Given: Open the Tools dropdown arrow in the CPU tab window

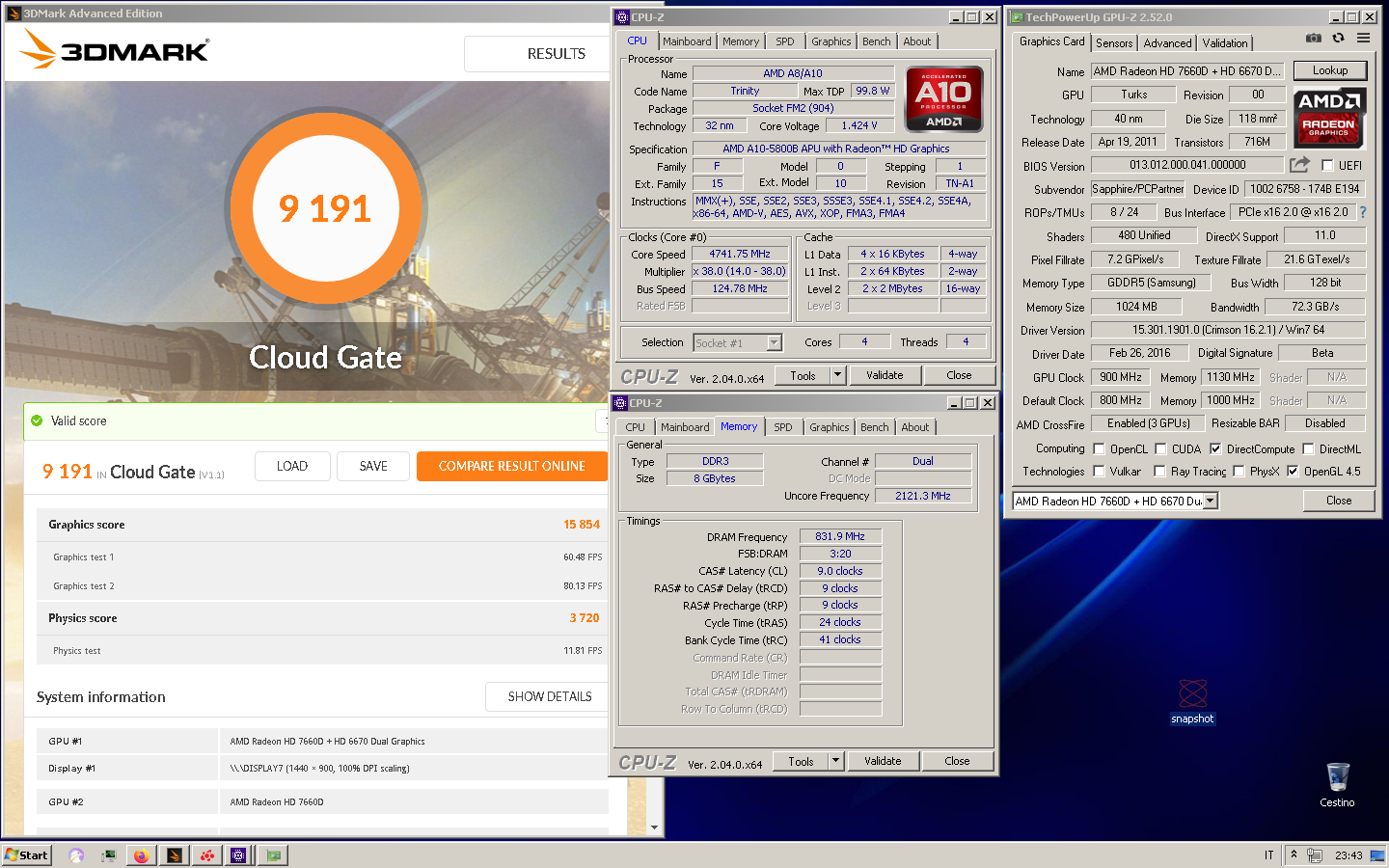Looking at the screenshot, I should (837, 375).
